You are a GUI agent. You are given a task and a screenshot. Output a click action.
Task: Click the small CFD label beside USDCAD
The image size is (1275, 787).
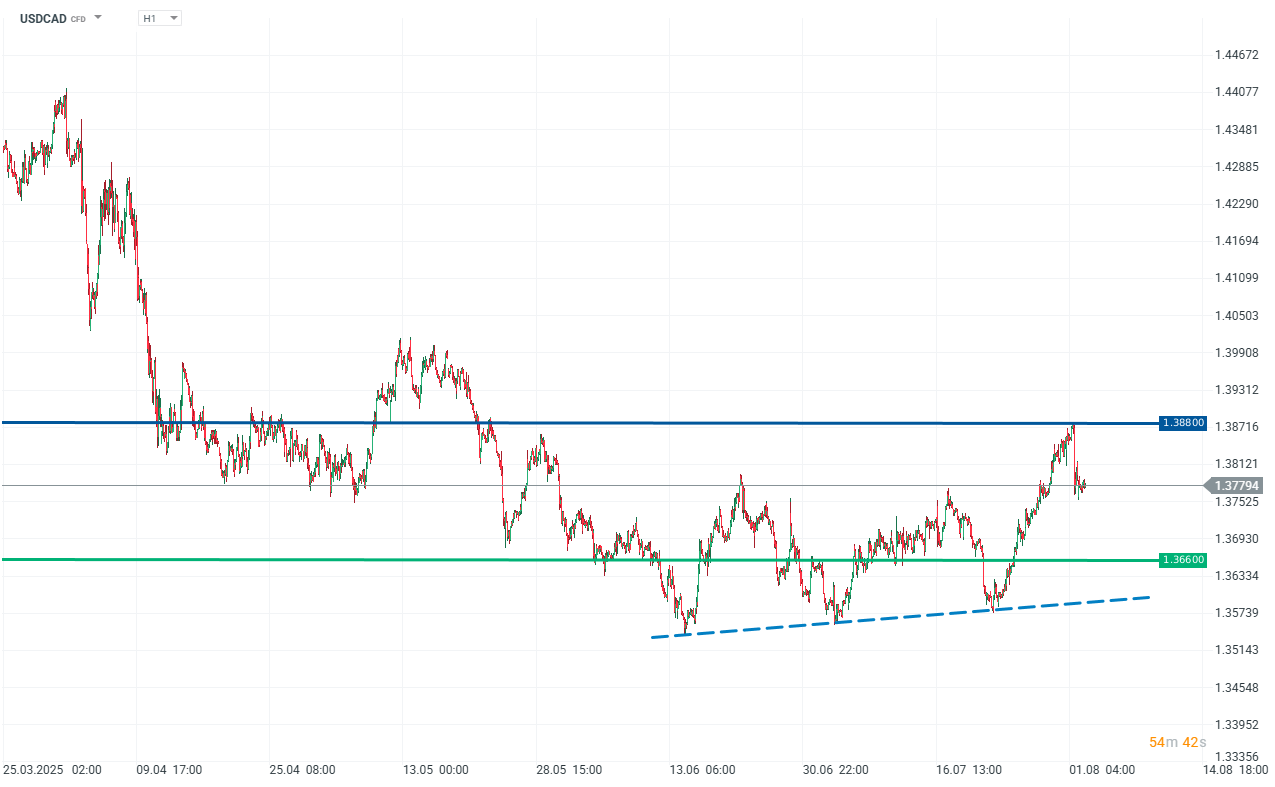click(x=78, y=19)
